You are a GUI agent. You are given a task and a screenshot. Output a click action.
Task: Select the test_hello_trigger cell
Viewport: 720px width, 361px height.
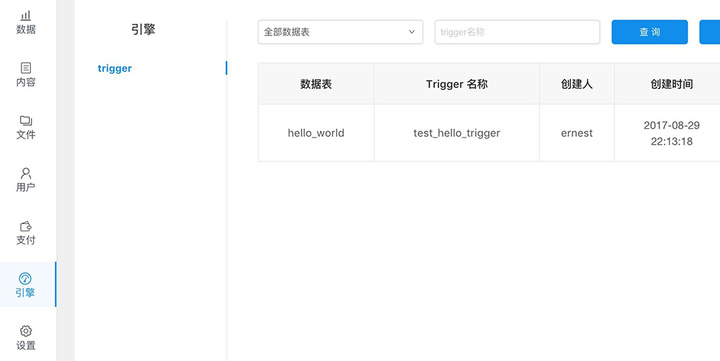pos(457,133)
